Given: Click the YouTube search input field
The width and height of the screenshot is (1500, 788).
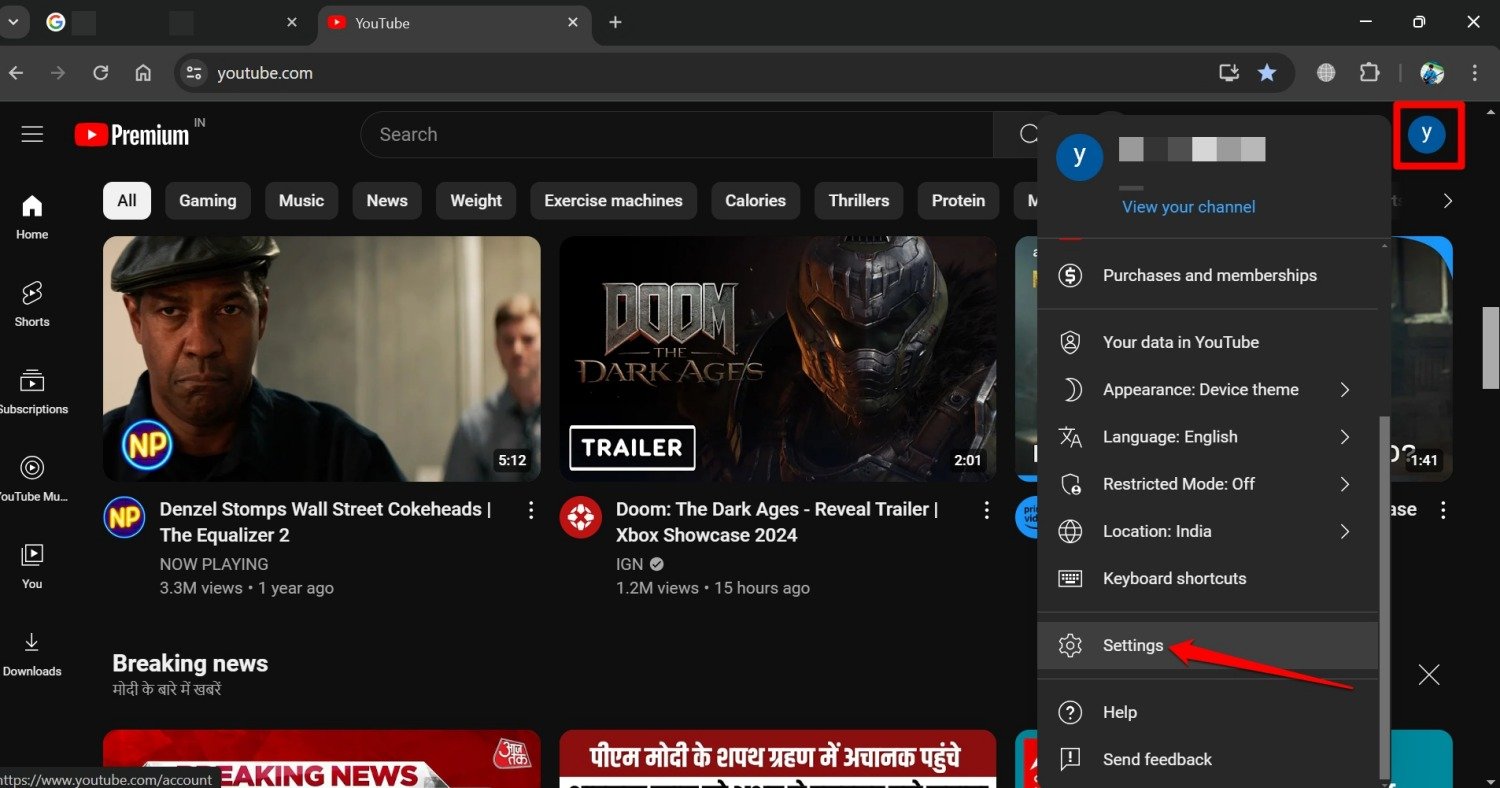Looking at the screenshot, I should click(677, 134).
